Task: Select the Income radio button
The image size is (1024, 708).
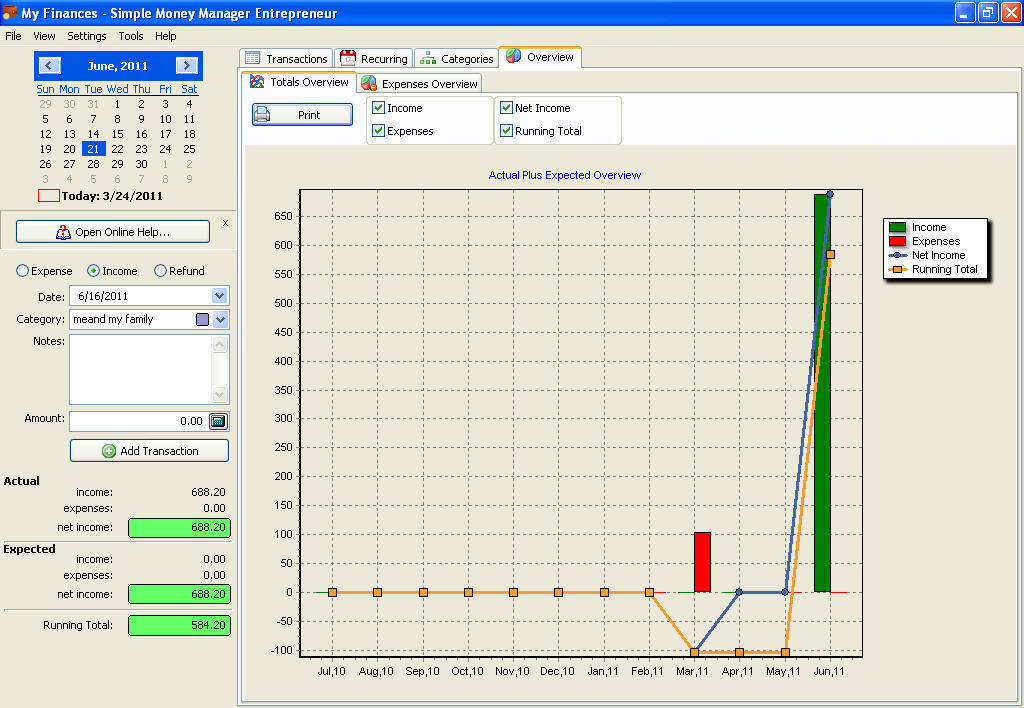Action: (x=93, y=270)
